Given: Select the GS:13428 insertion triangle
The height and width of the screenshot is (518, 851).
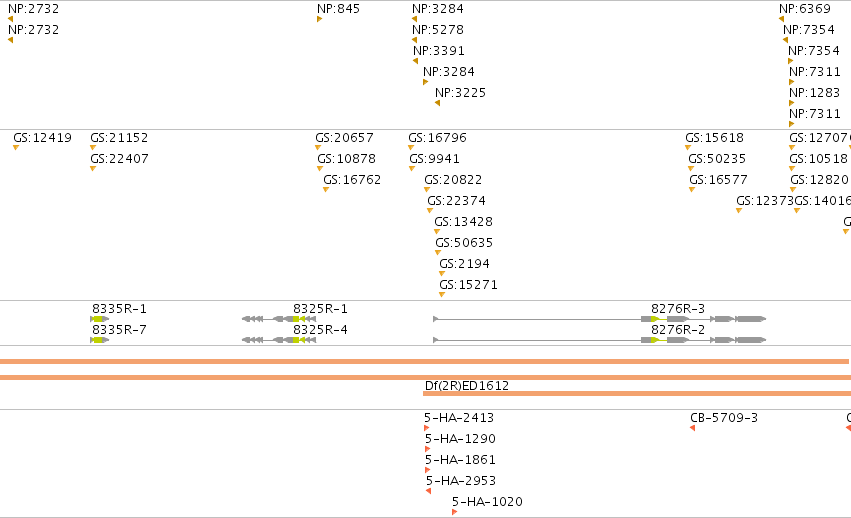Looking at the screenshot, I should coord(437,232).
